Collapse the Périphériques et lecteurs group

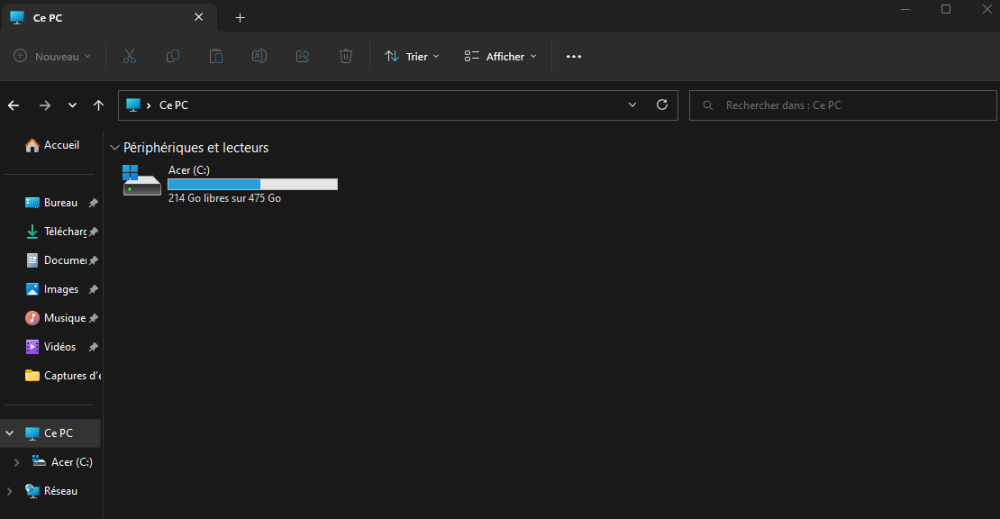pyautogui.click(x=115, y=148)
